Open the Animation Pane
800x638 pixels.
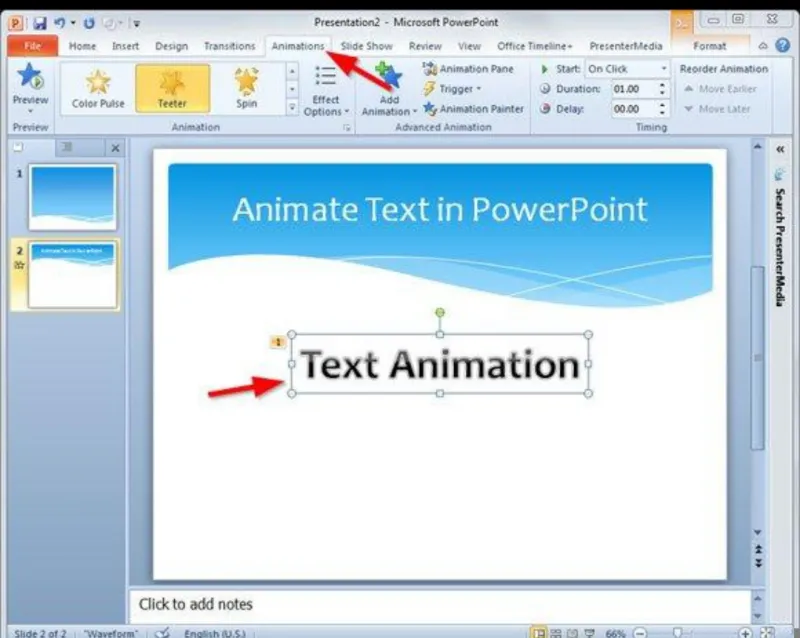tap(468, 69)
